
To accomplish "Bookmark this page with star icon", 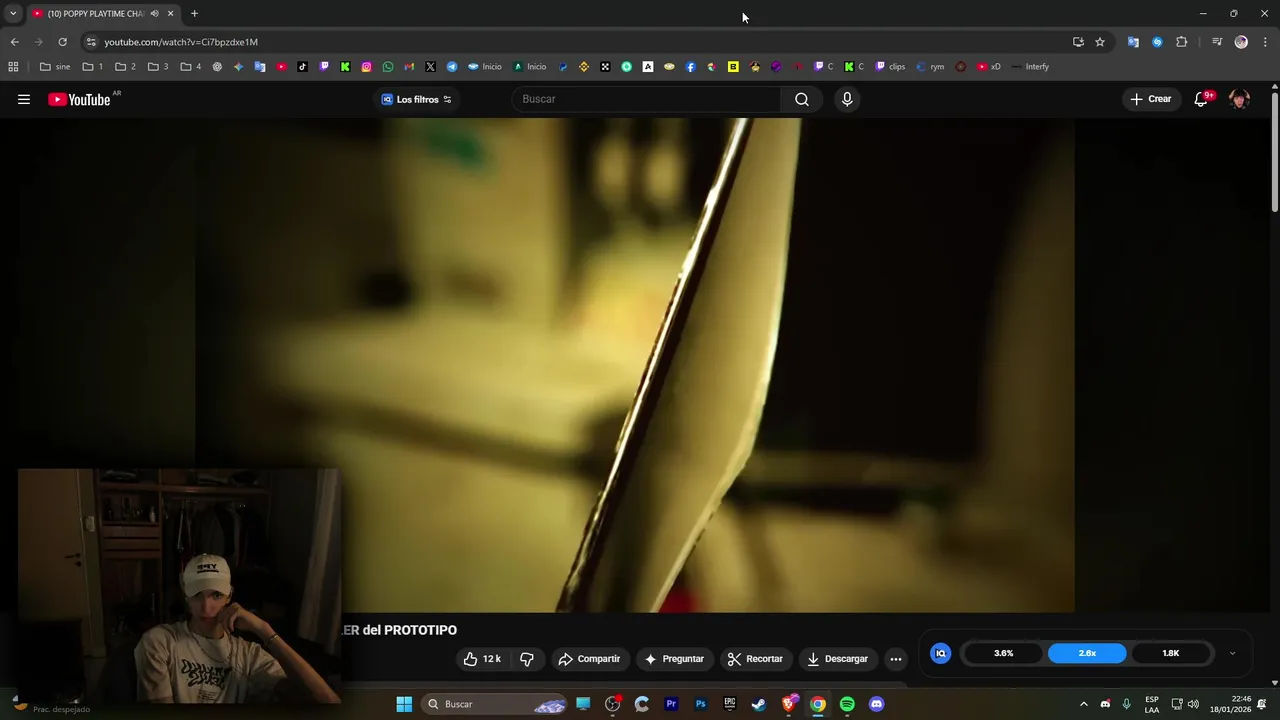I will click(x=1100, y=42).
